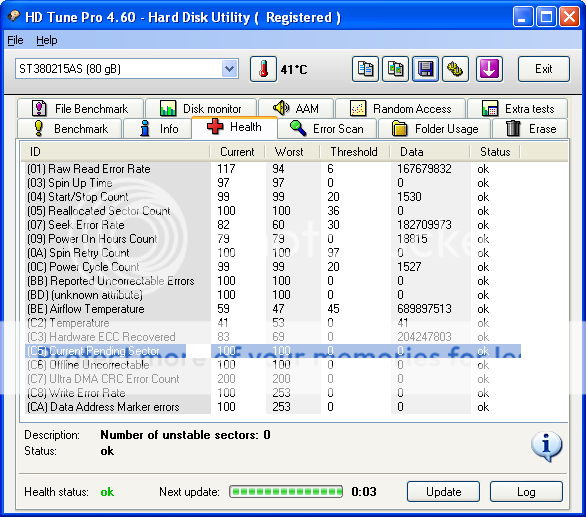Select the (CA) Data Address Marker errors row
Screen dimensions: 586x517
[273, 407]
